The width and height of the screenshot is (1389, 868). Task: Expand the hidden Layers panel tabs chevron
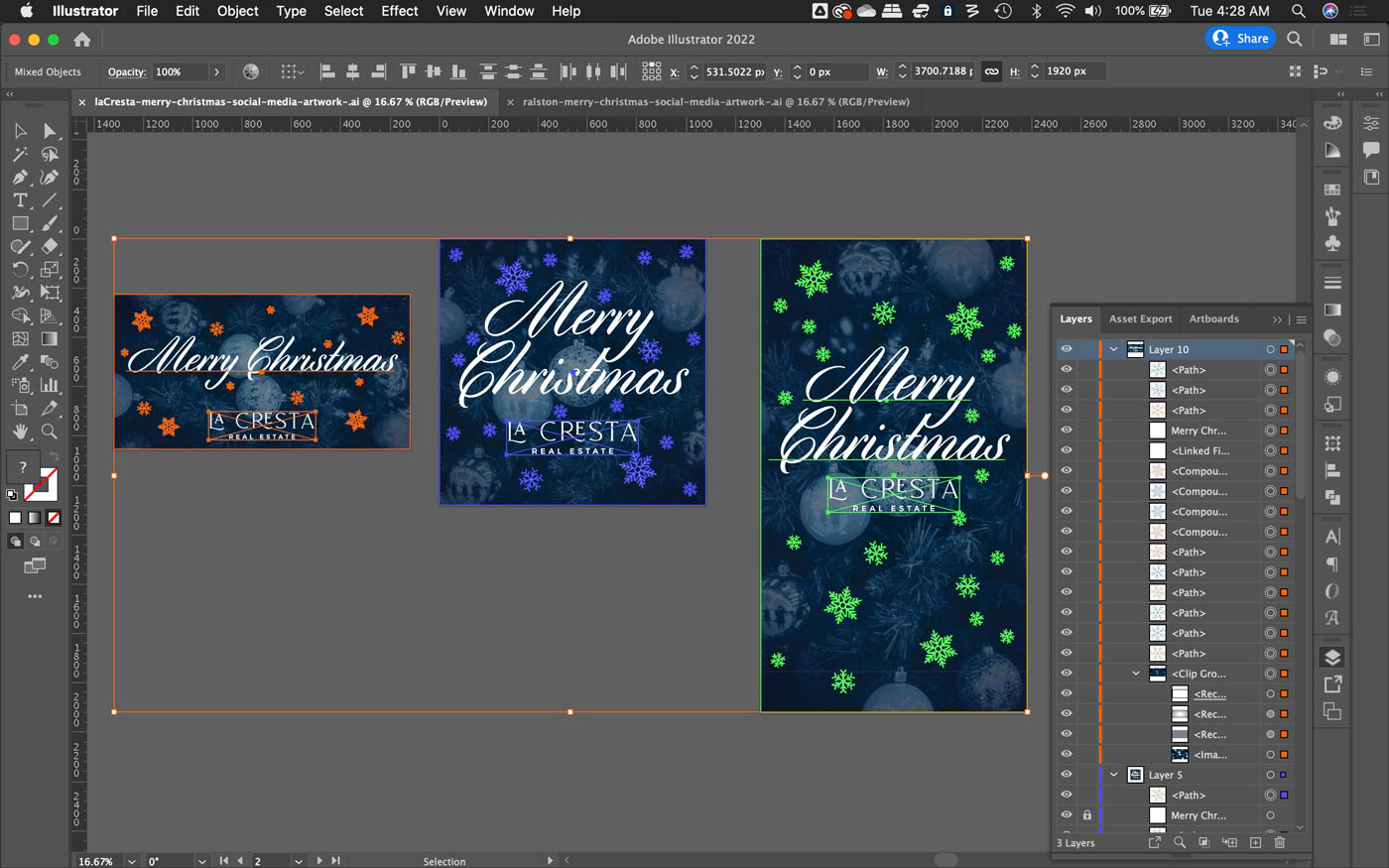(x=1277, y=319)
